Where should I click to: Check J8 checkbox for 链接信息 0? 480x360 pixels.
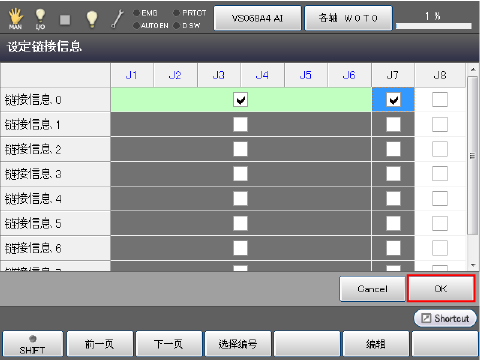440,100
